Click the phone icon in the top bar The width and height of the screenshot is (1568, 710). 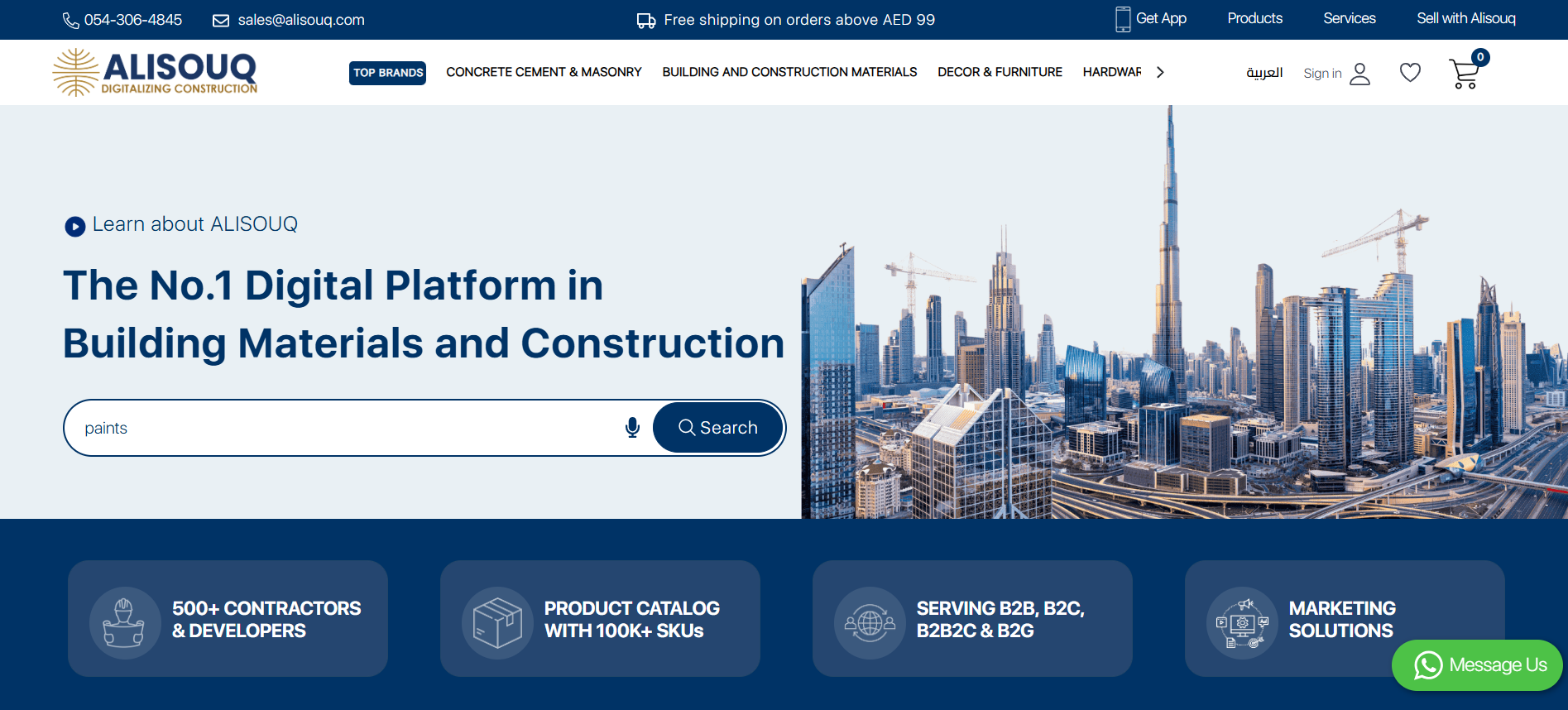tap(71, 21)
